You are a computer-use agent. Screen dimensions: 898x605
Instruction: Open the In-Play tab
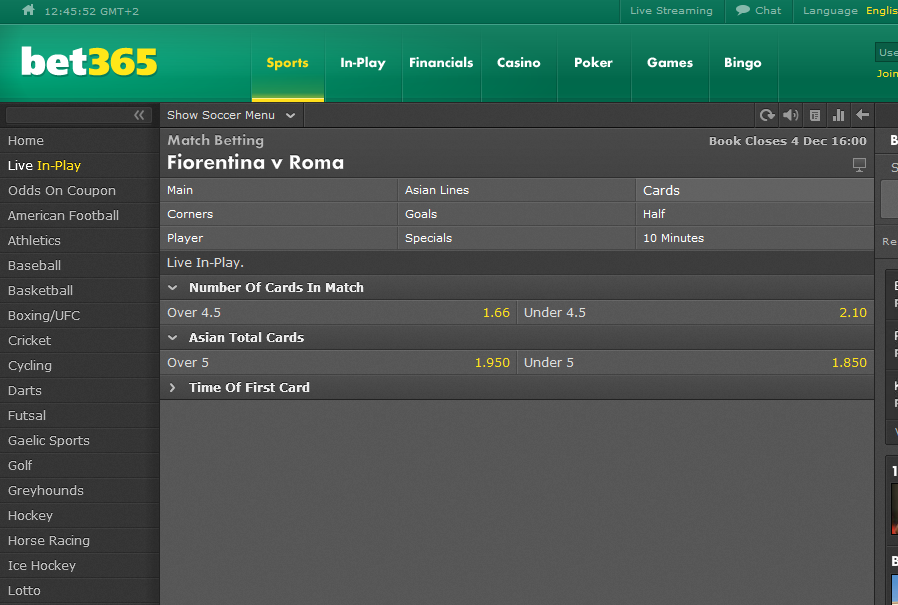[363, 62]
